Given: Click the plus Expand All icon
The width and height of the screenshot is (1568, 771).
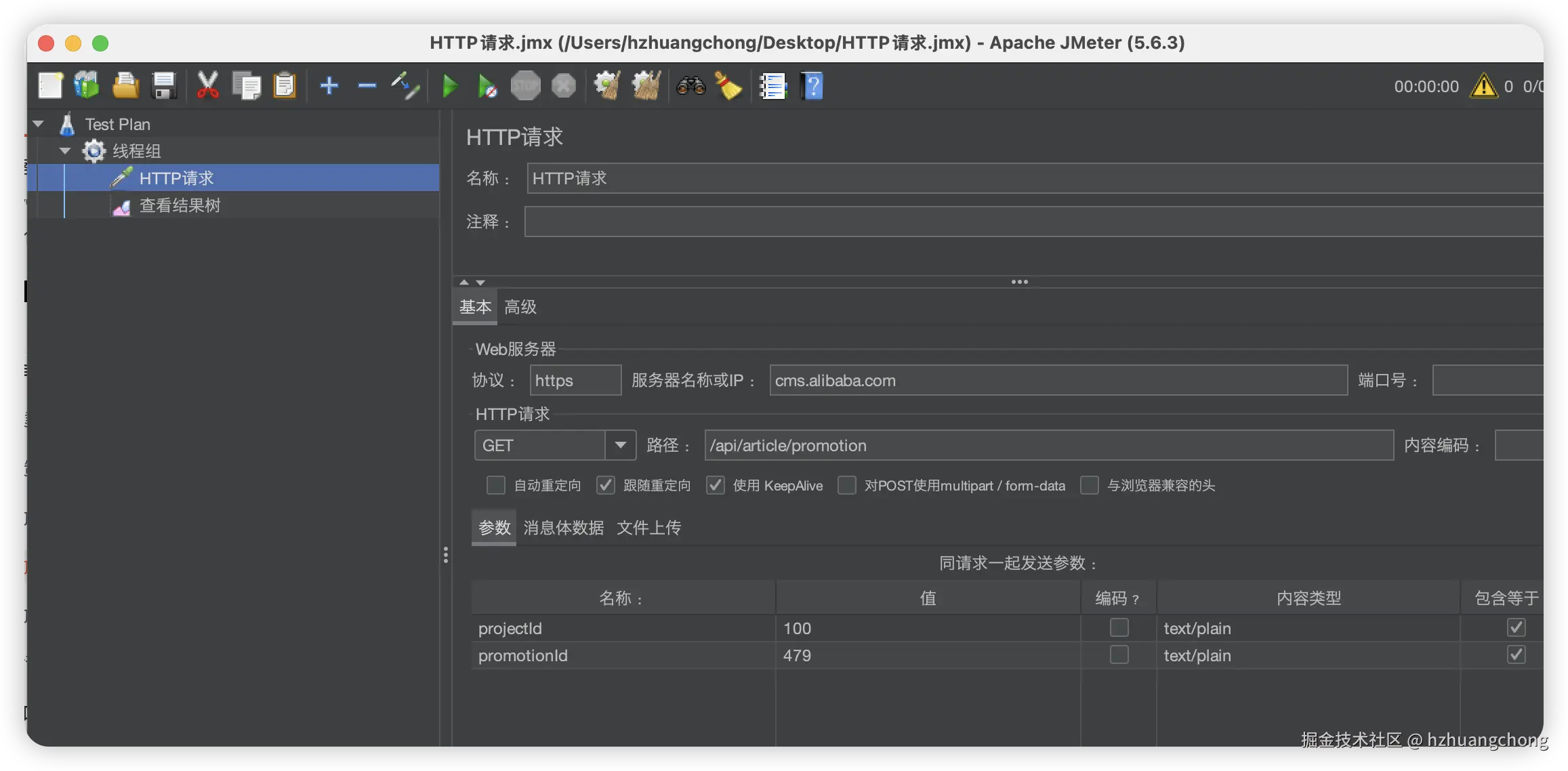Looking at the screenshot, I should pos(329,86).
